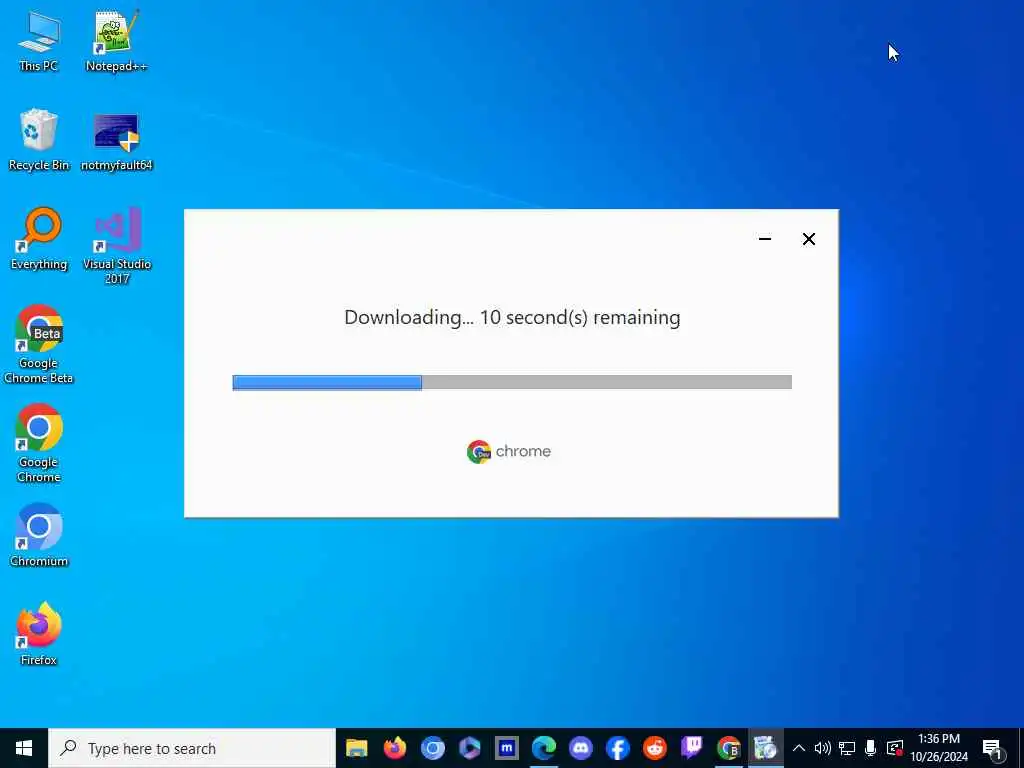
Task: Click the Chrome logo in the installer
Action: pos(509,451)
